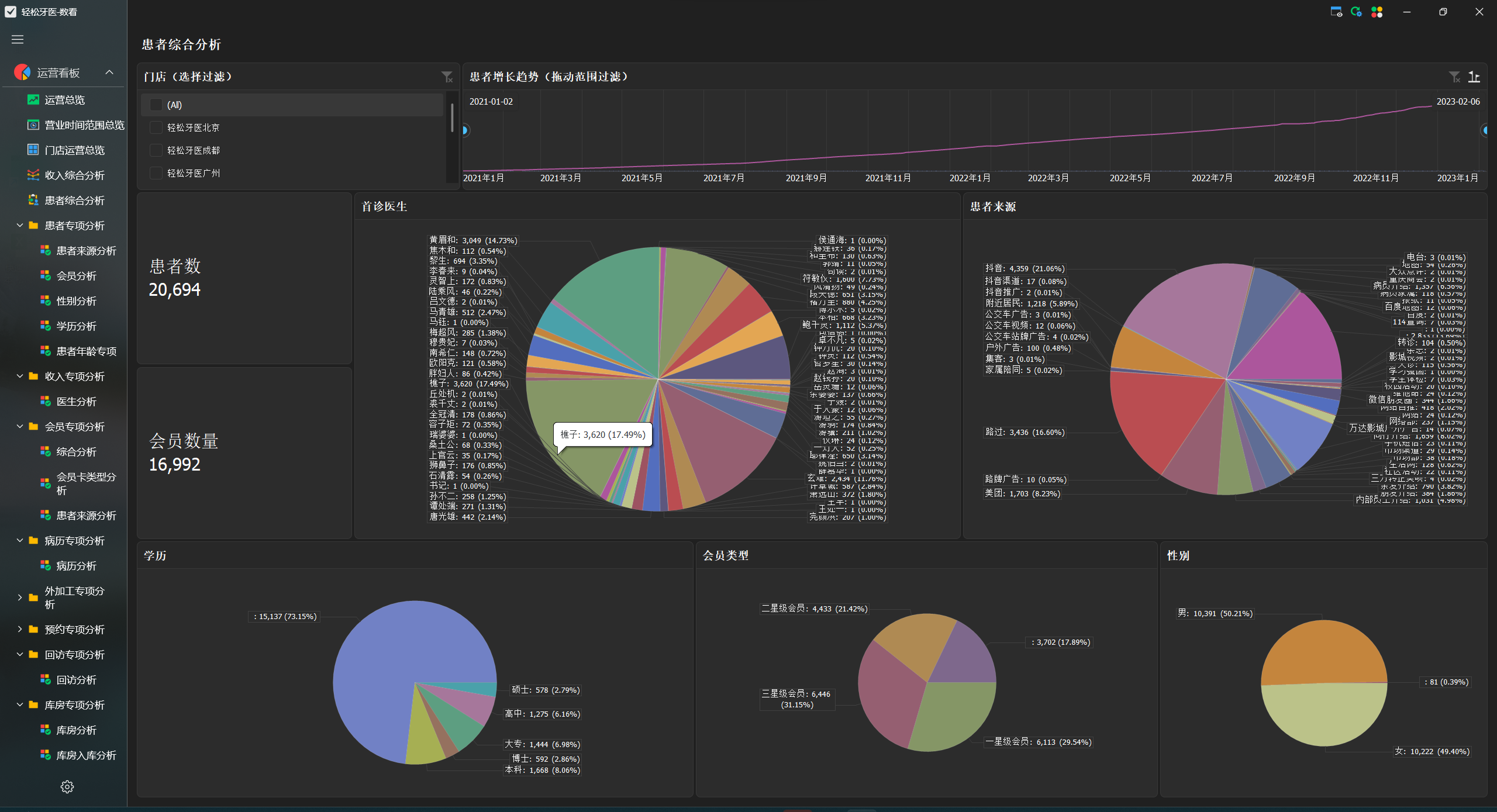Click the 库房入库分析 report icon
The height and width of the screenshot is (812, 1497).
coord(45,755)
